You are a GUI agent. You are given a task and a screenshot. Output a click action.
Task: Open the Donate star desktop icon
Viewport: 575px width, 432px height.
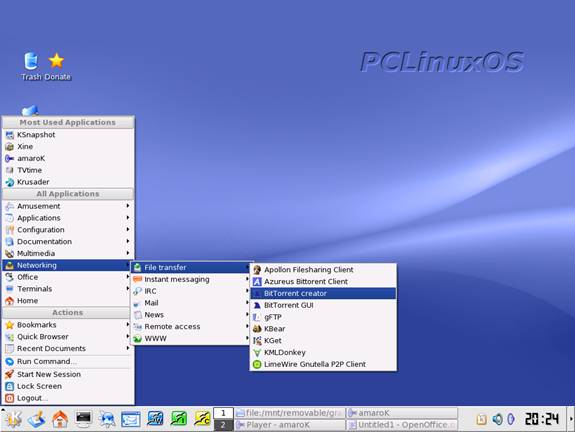[57, 66]
